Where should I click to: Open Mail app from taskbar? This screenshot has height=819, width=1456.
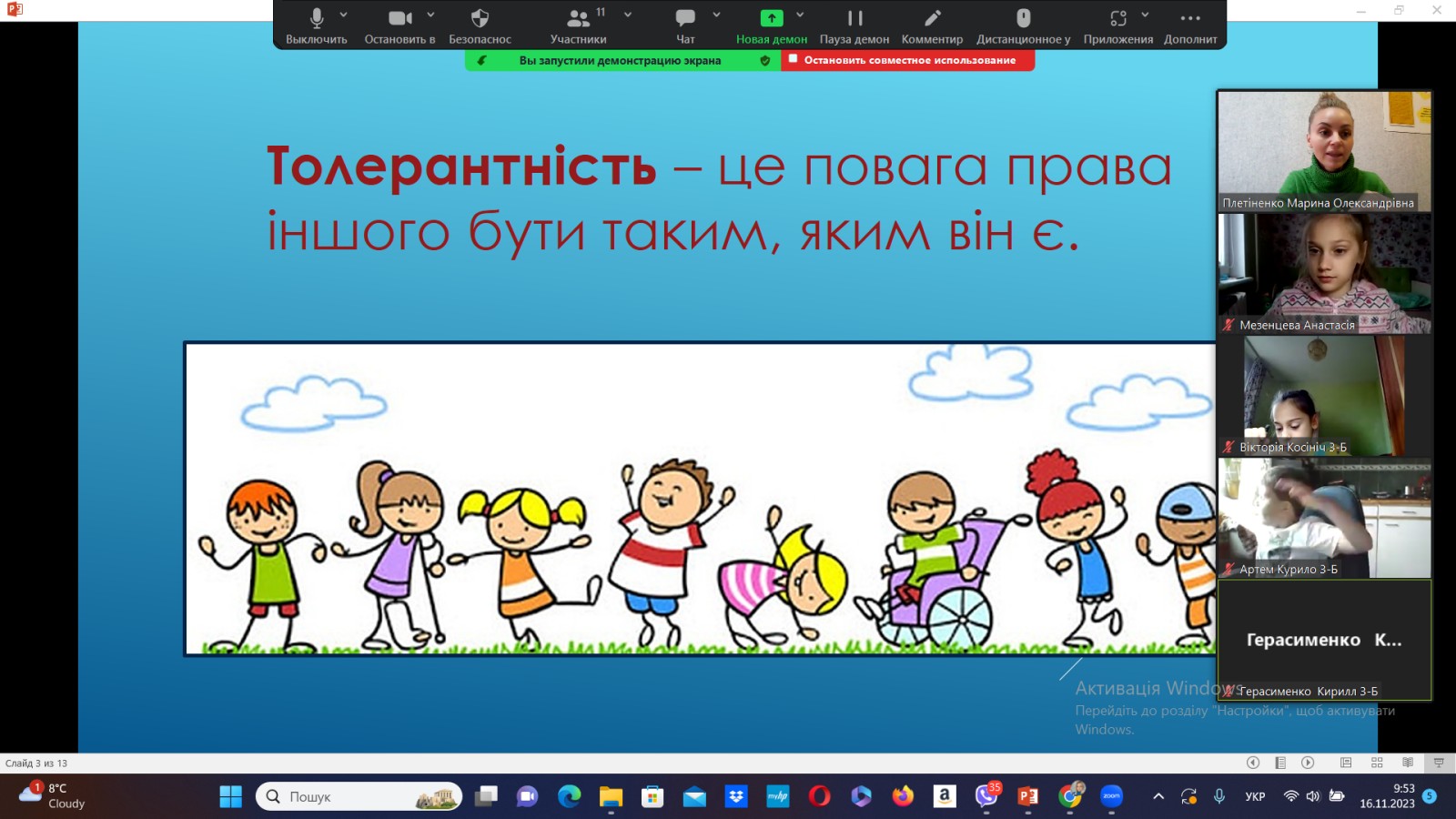694,797
